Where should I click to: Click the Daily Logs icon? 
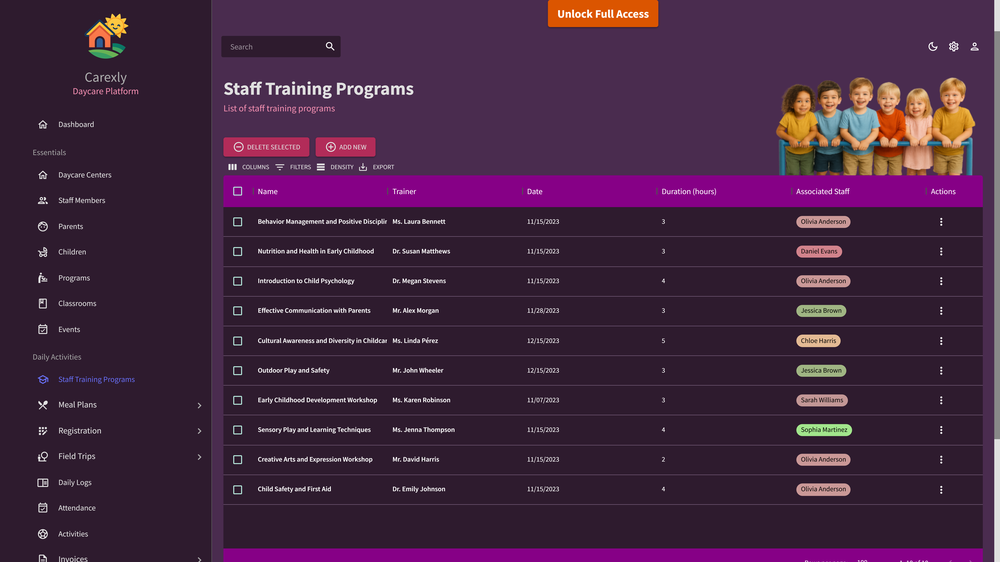pyautogui.click(x=43, y=483)
